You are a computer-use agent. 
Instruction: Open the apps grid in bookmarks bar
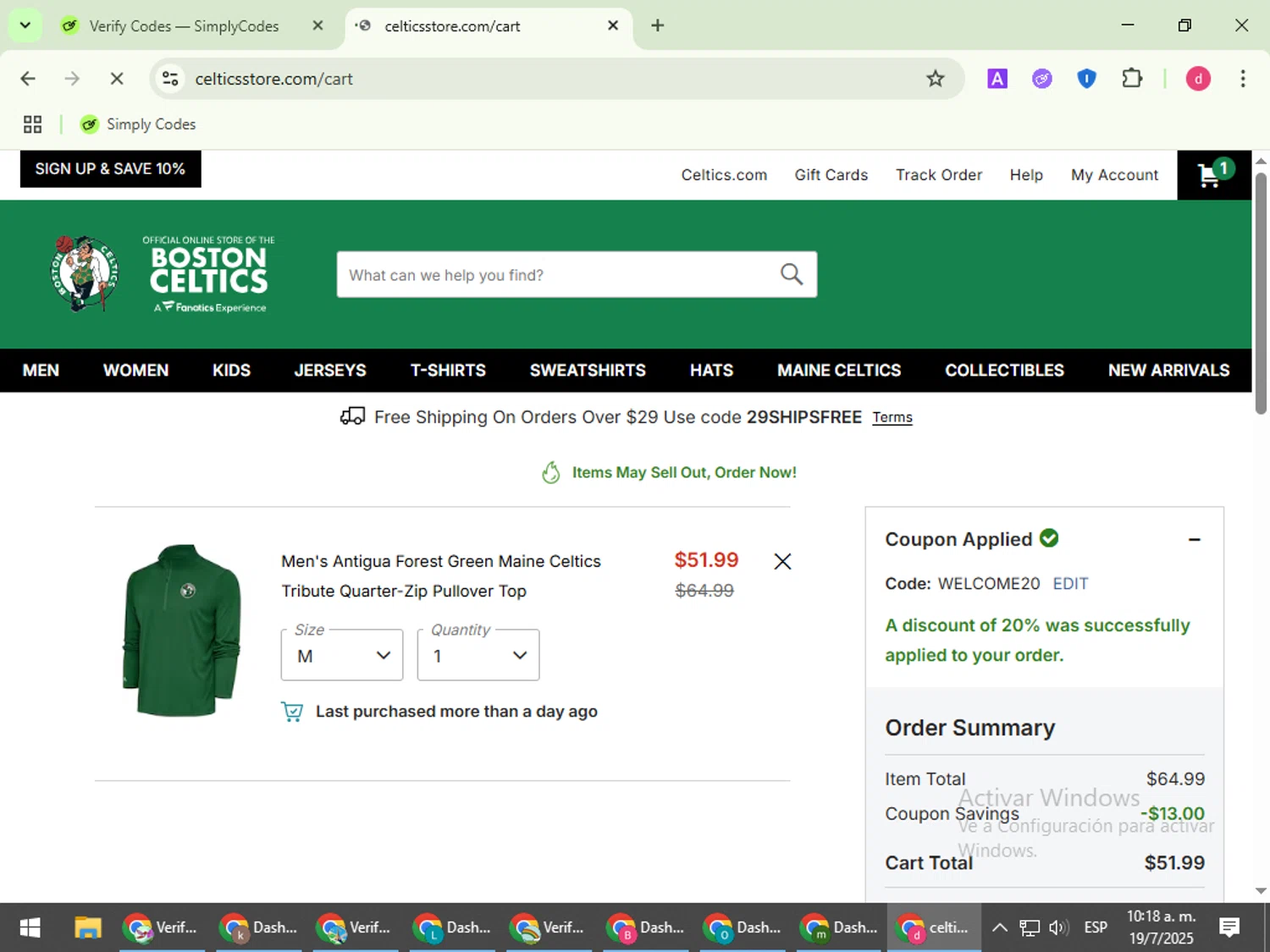pyautogui.click(x=32, y=124)
